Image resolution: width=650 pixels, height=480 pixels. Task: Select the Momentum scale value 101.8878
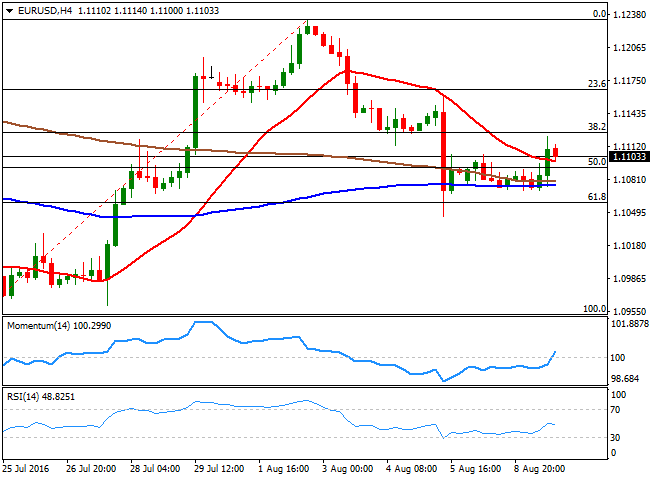coord(630,324)
